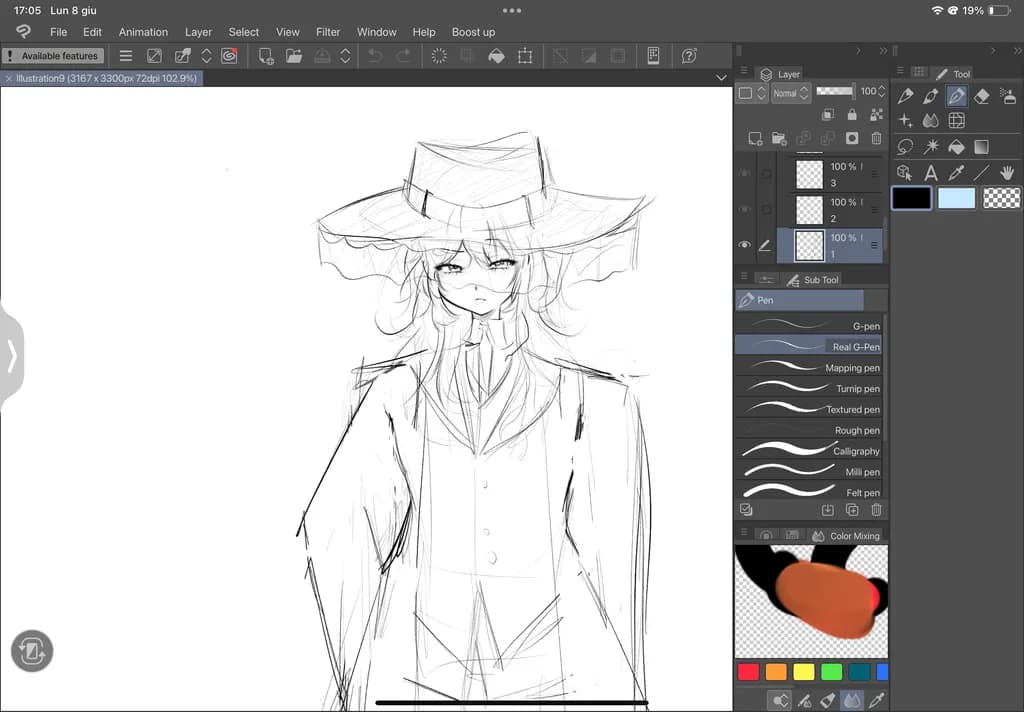
Task: Open the Sub Tool panel hamburger menu
Action: click(744, 277)
